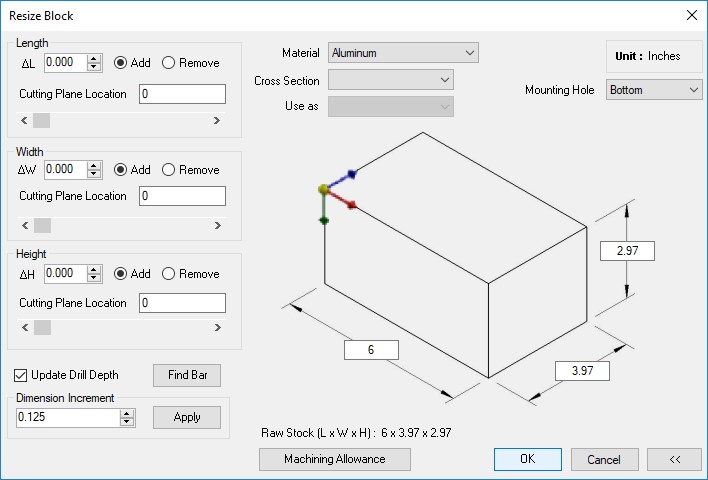Select Add radio button for Width
Viewport: 708px width, 480px height.
pyautogui.click(x=120, y=170)
